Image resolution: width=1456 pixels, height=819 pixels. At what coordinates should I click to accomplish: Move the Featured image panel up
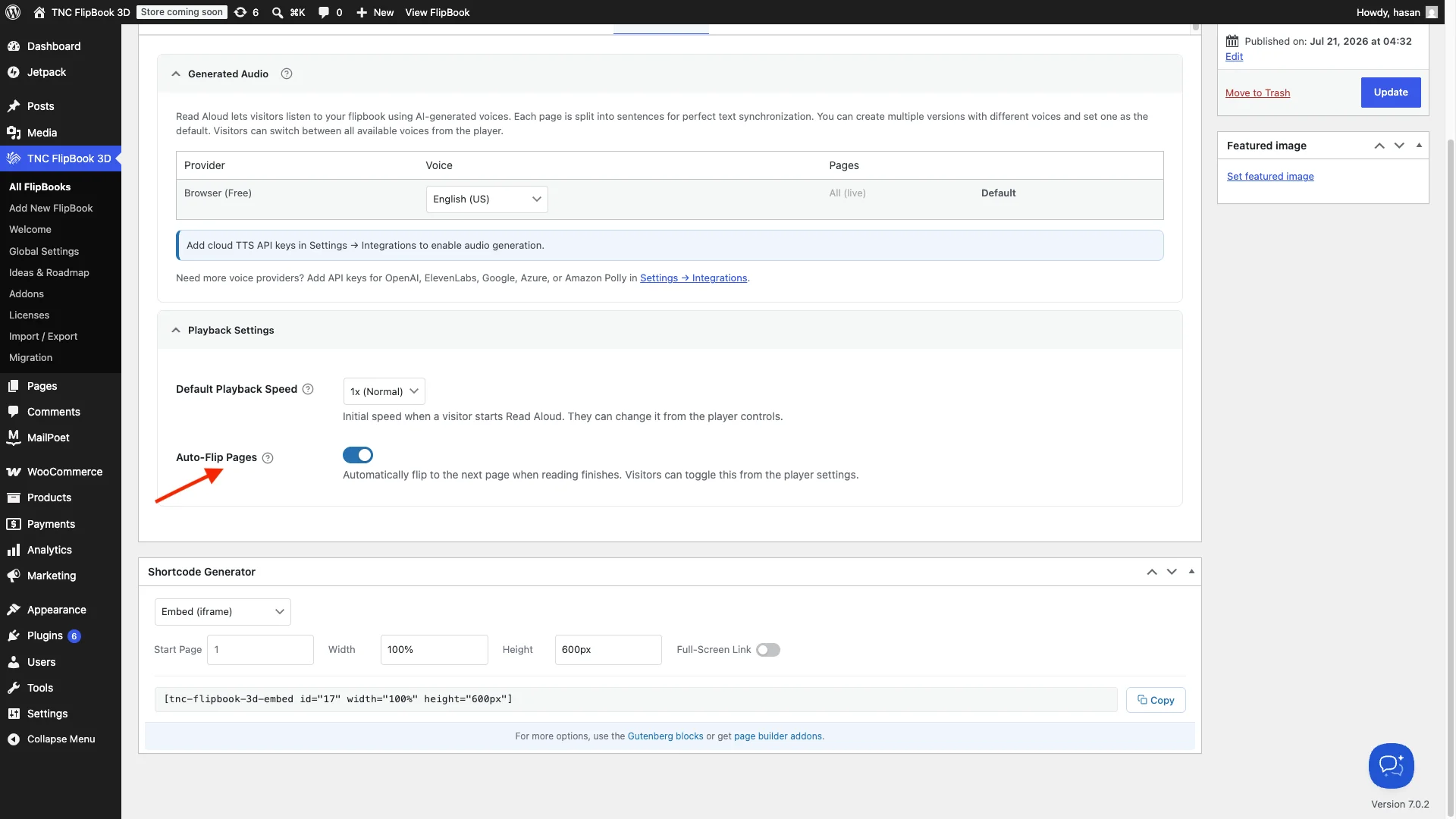[1379, 146]
